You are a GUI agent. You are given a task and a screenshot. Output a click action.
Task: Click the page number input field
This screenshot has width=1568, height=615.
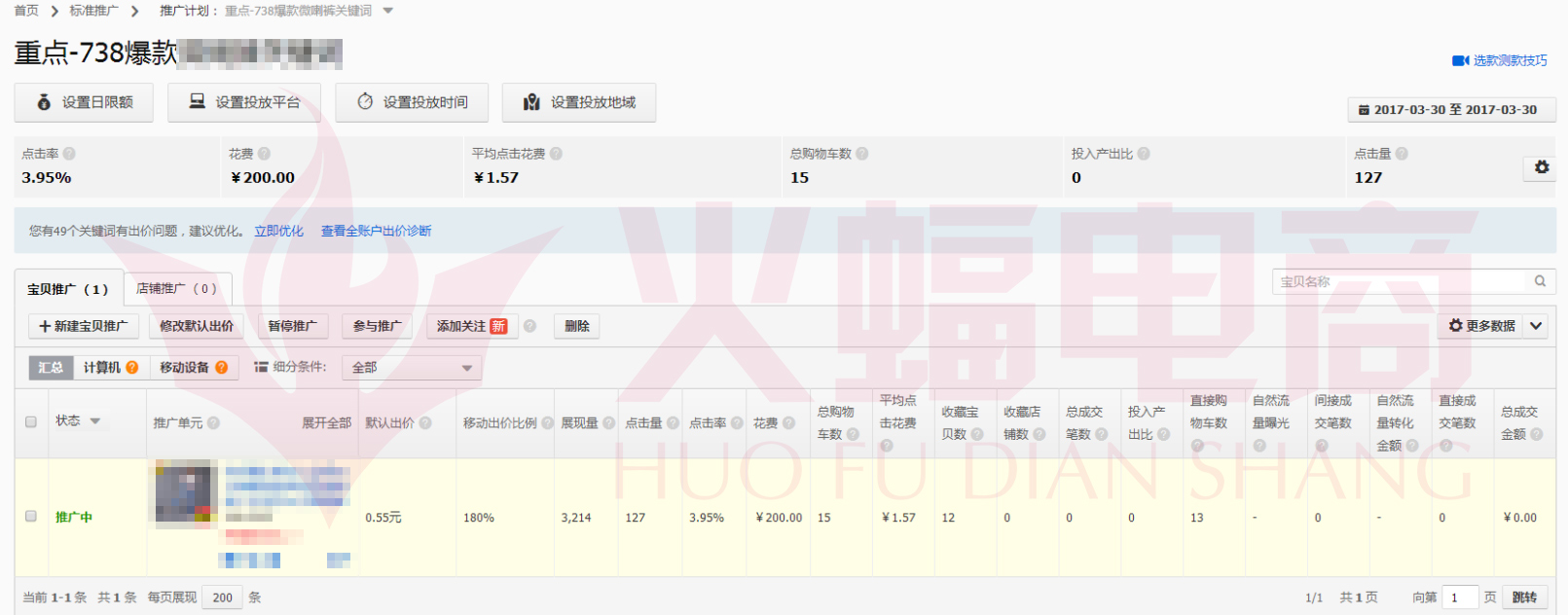[x=1460, y=597]
